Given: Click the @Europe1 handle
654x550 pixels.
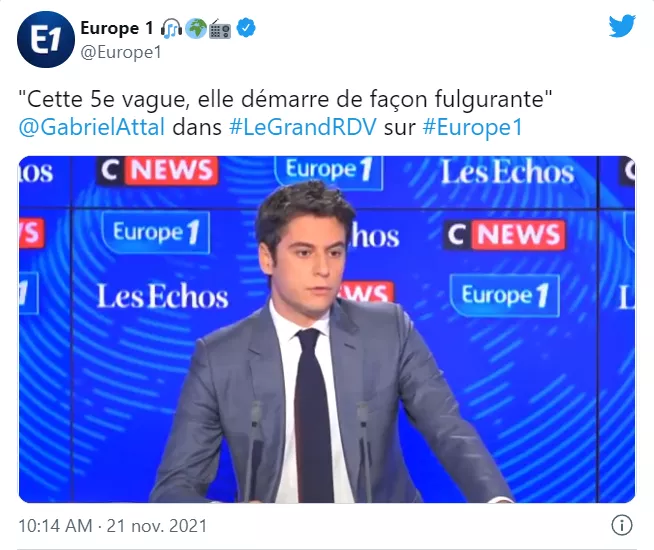Looking at the screenshot, I should pyautogui.click(x=121, y=53).
